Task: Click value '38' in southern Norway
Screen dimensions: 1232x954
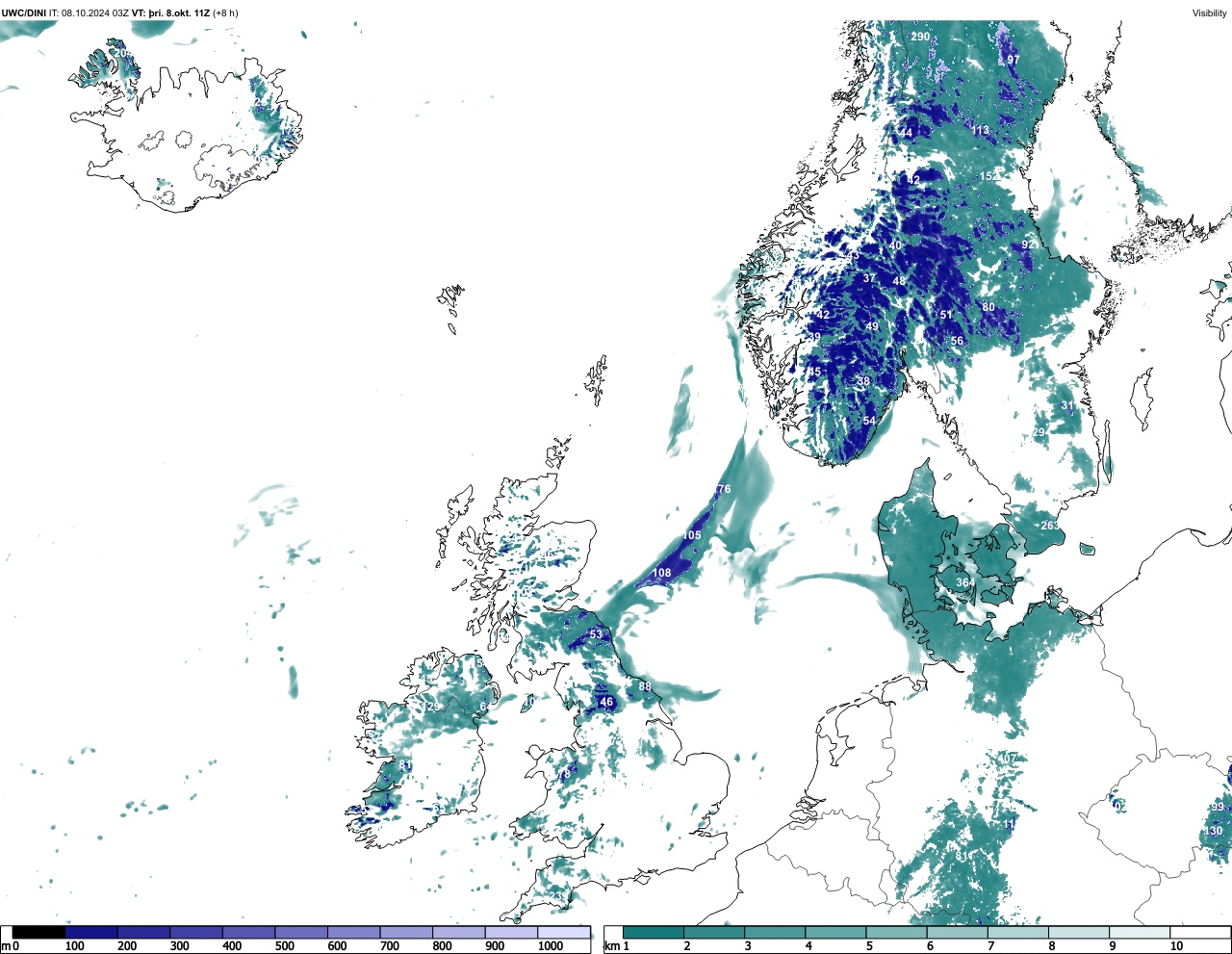Action: coord(863,381)
